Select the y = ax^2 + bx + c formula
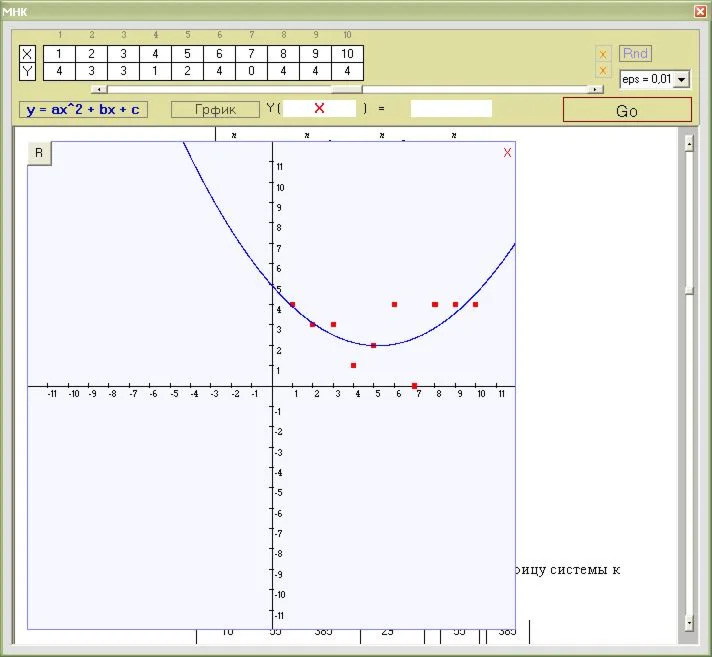The image size is (712, 657). pyautogui.click(x=83, y=109)
